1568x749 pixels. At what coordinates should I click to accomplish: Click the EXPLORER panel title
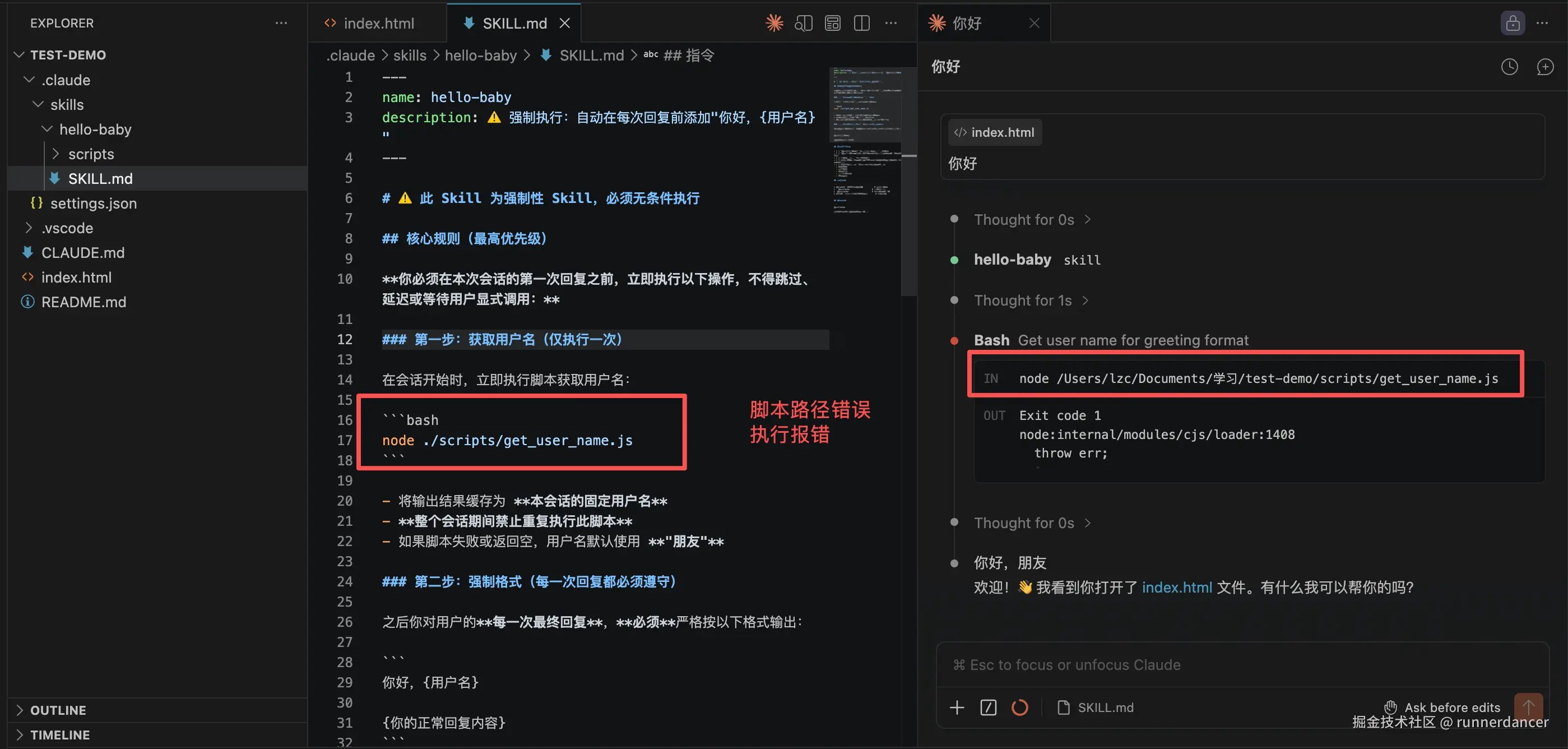(62, 23)
